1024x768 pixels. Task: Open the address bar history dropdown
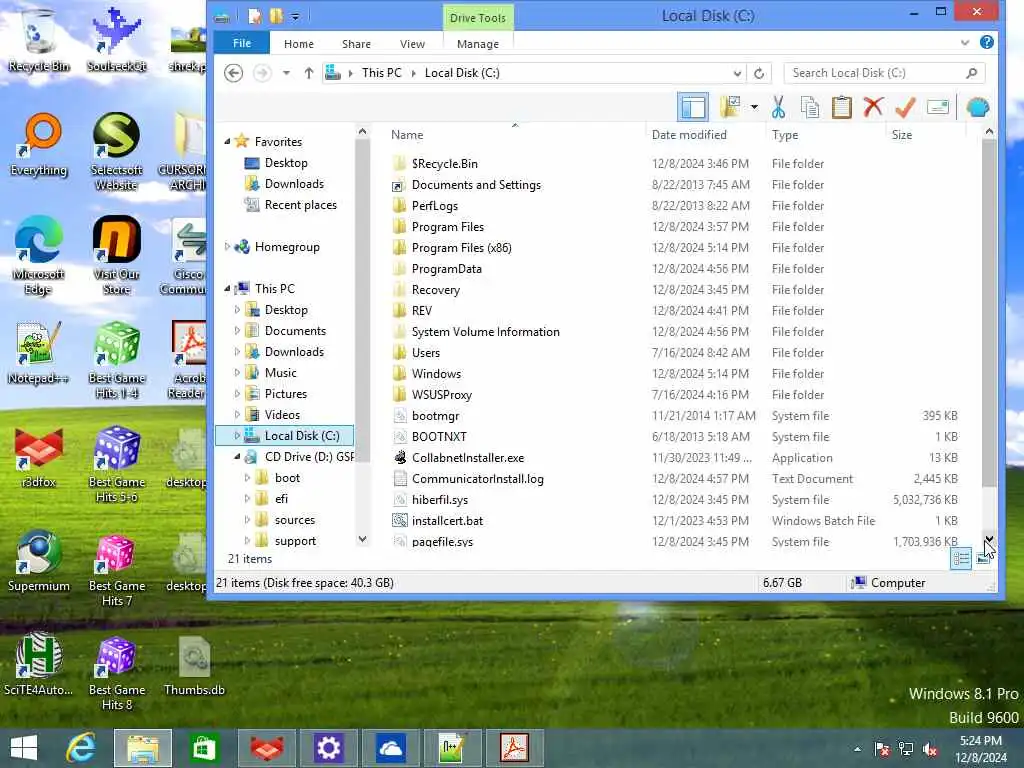pos(737,73)
